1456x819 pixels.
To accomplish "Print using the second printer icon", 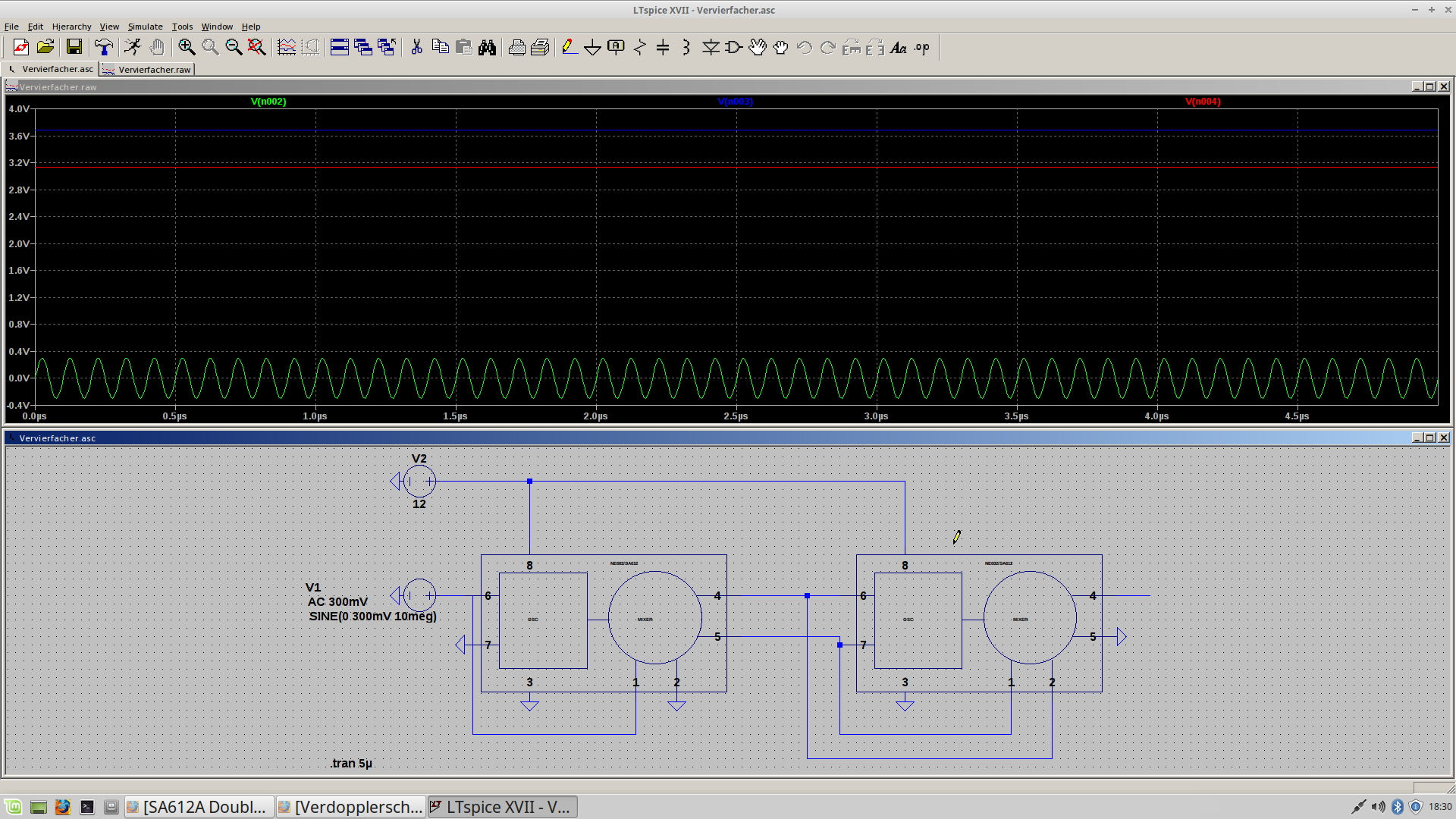I will click(540, 47).
